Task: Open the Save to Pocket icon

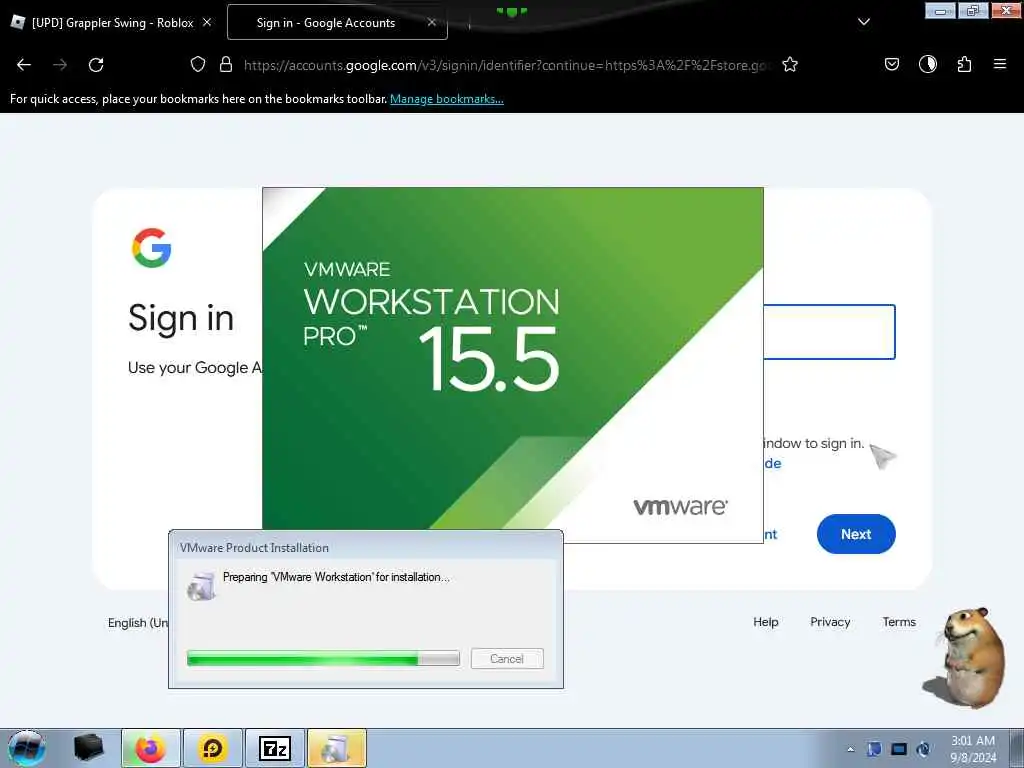Action: [892, 64]
